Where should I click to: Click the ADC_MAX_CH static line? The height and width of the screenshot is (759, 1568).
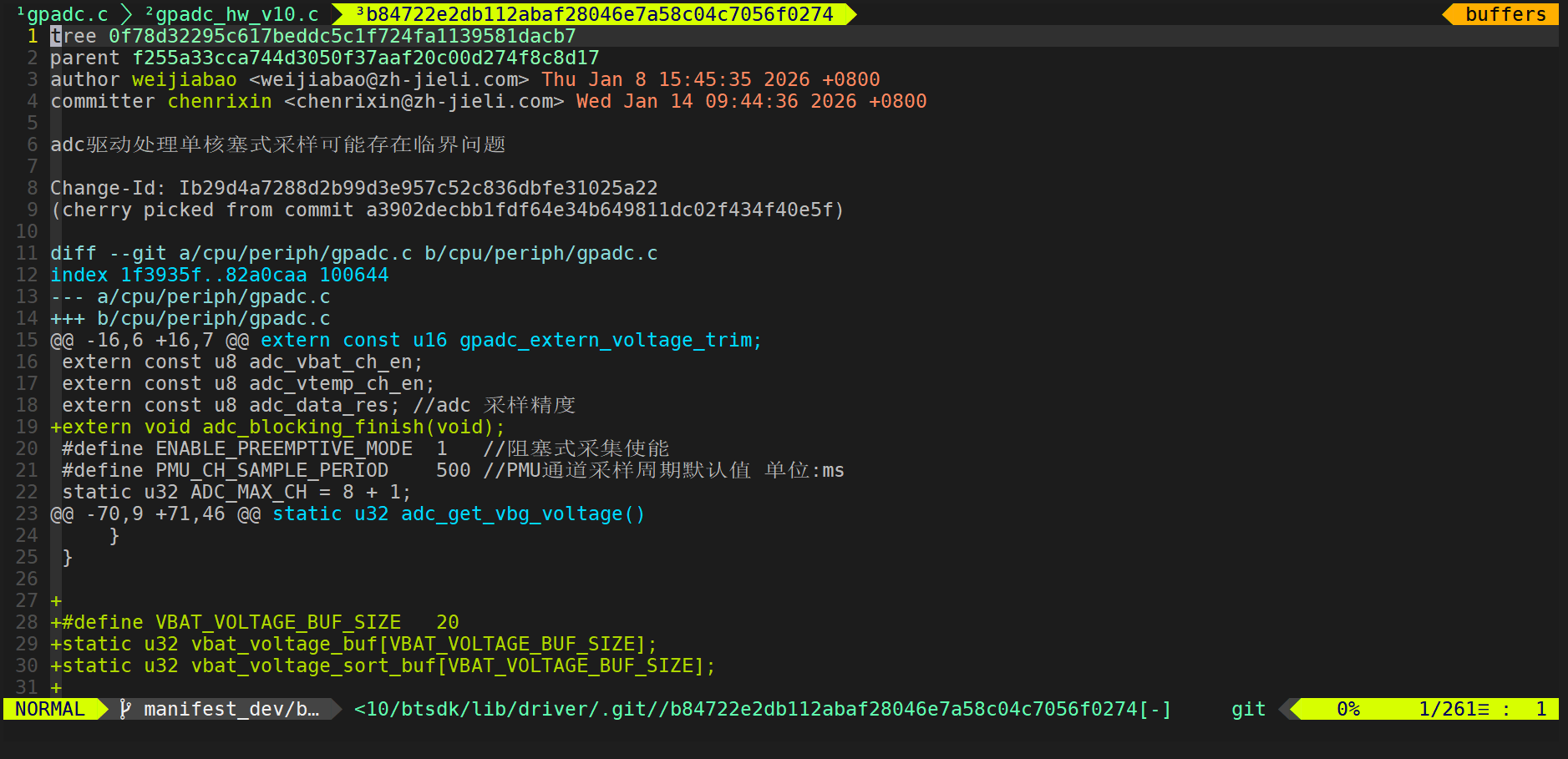(x=236, y=492)
